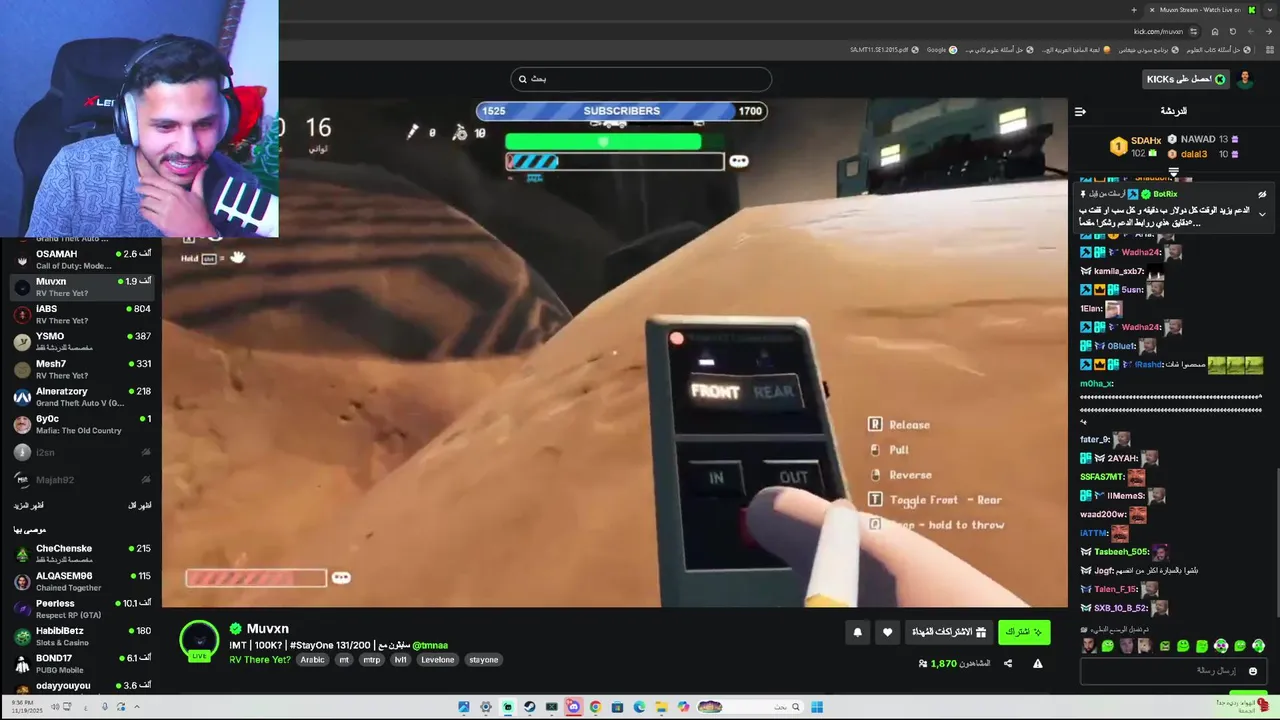Viewport: 1280px width, 720px height.
Task: Open Steam from the taskbar
Action: pyautogui.click(x=530, y=707)
